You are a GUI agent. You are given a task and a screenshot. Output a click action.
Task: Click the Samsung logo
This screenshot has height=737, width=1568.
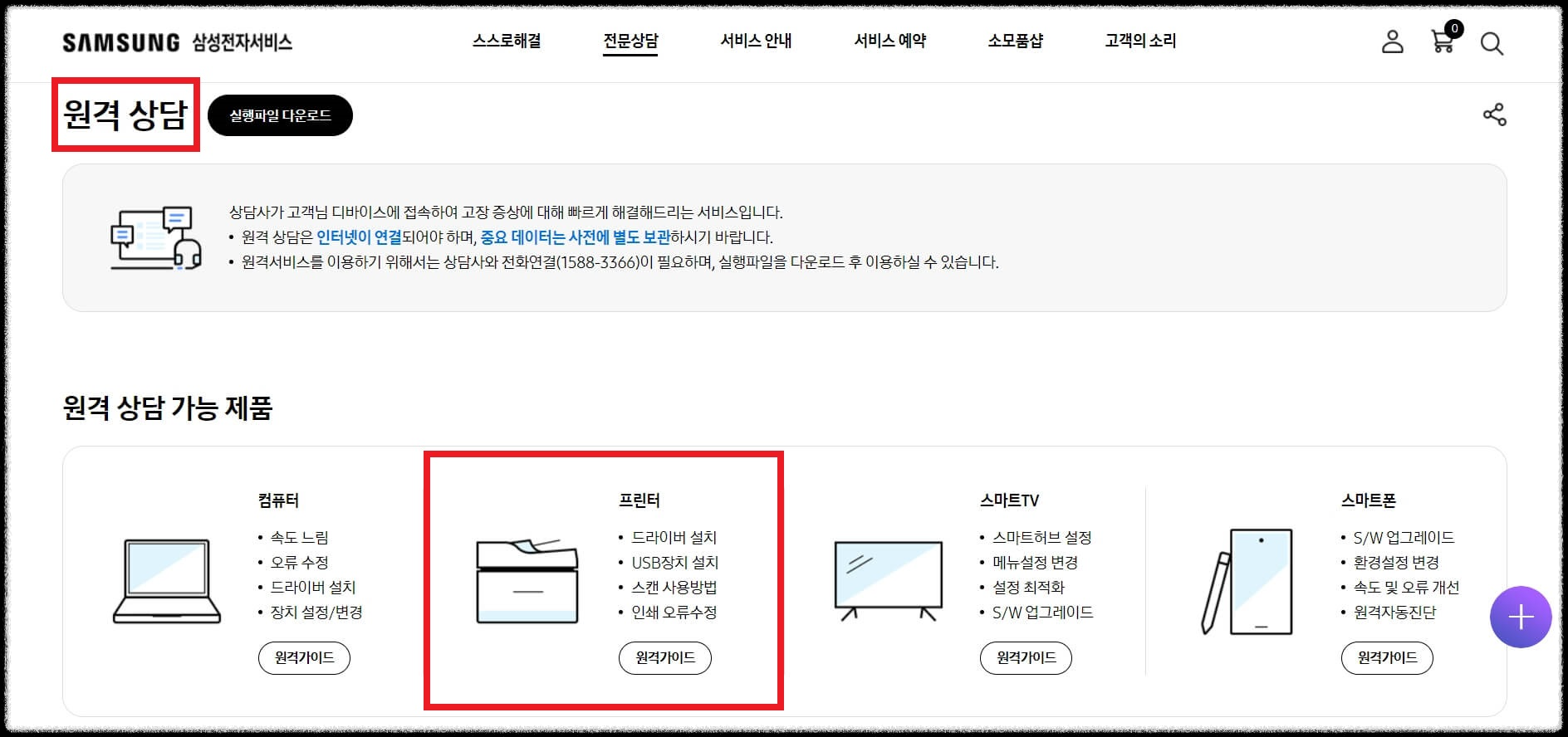(121, 42)
